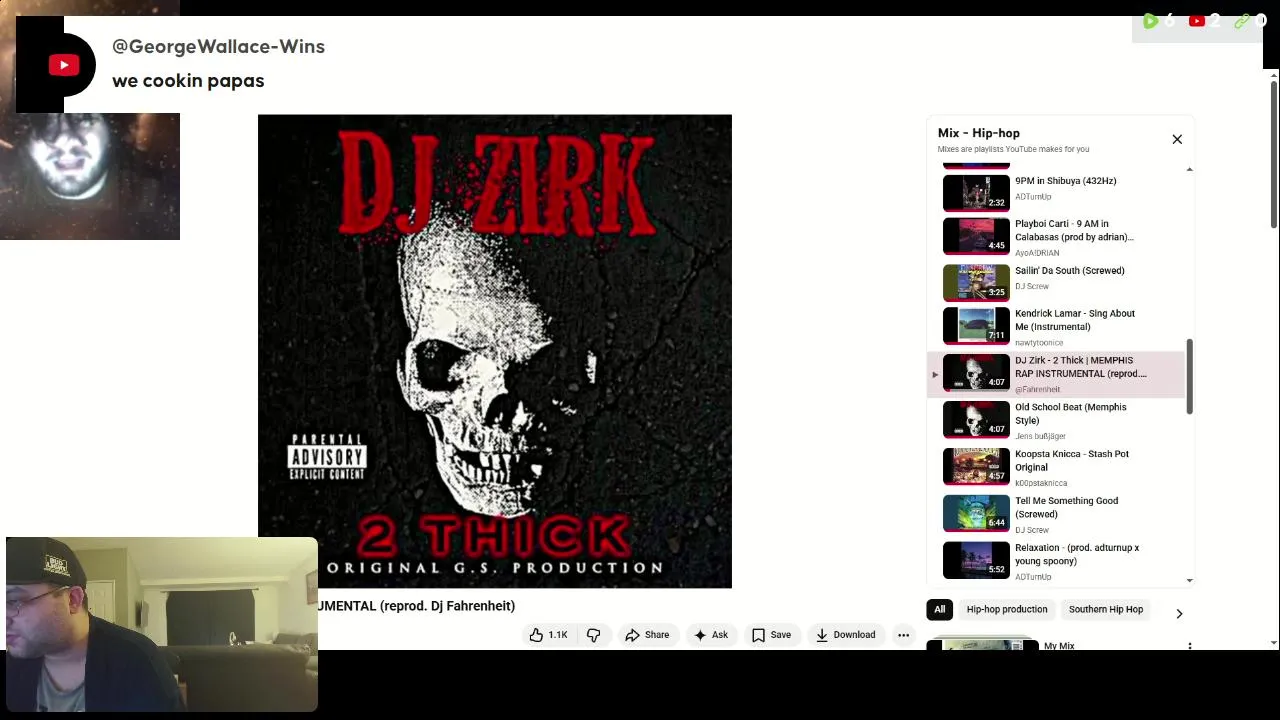The image size is (1280, 720).
Task: Play Kendrick Lamar - Sing About Me
Action: click(1060, 327)
